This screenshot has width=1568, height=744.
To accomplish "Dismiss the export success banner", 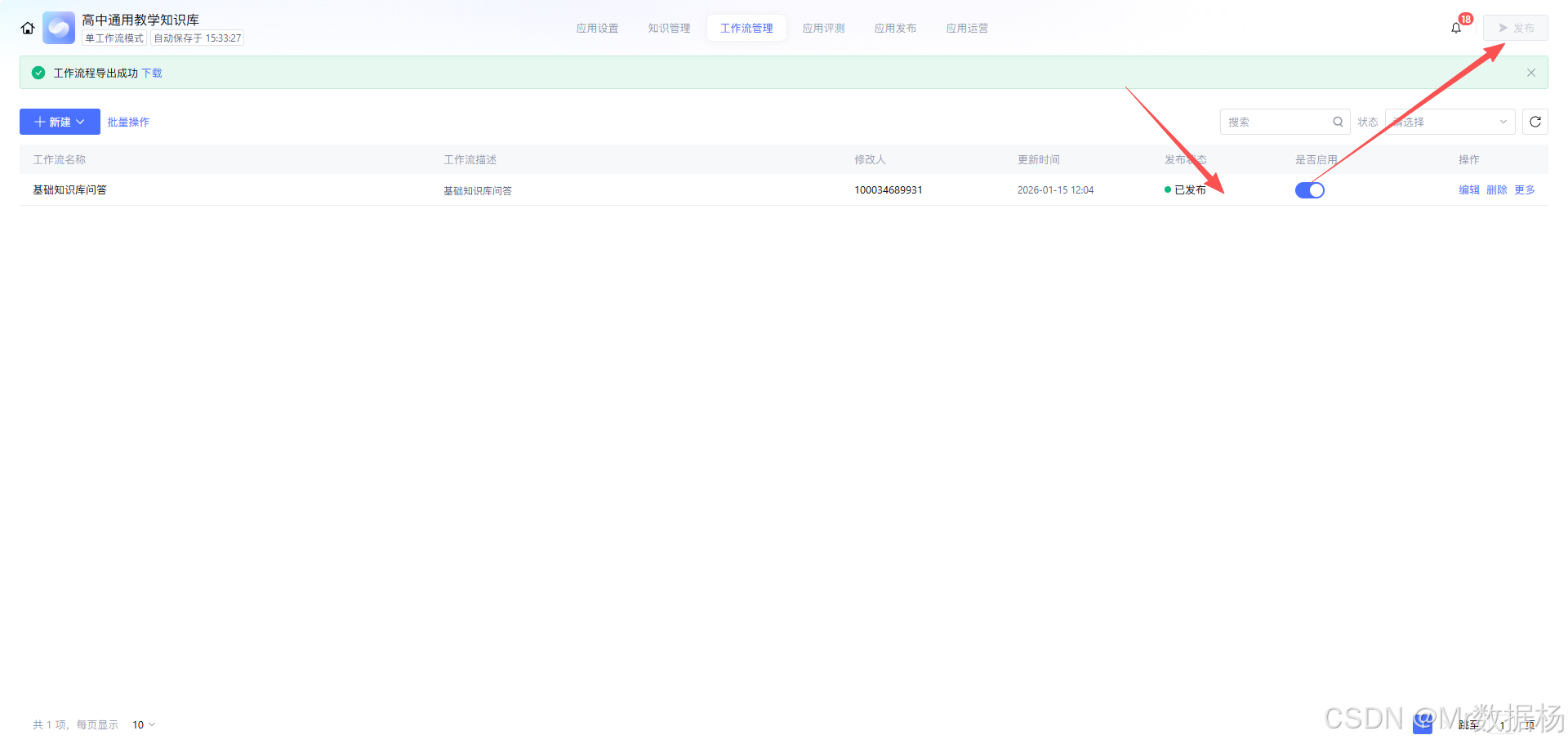I will 1531,73.
